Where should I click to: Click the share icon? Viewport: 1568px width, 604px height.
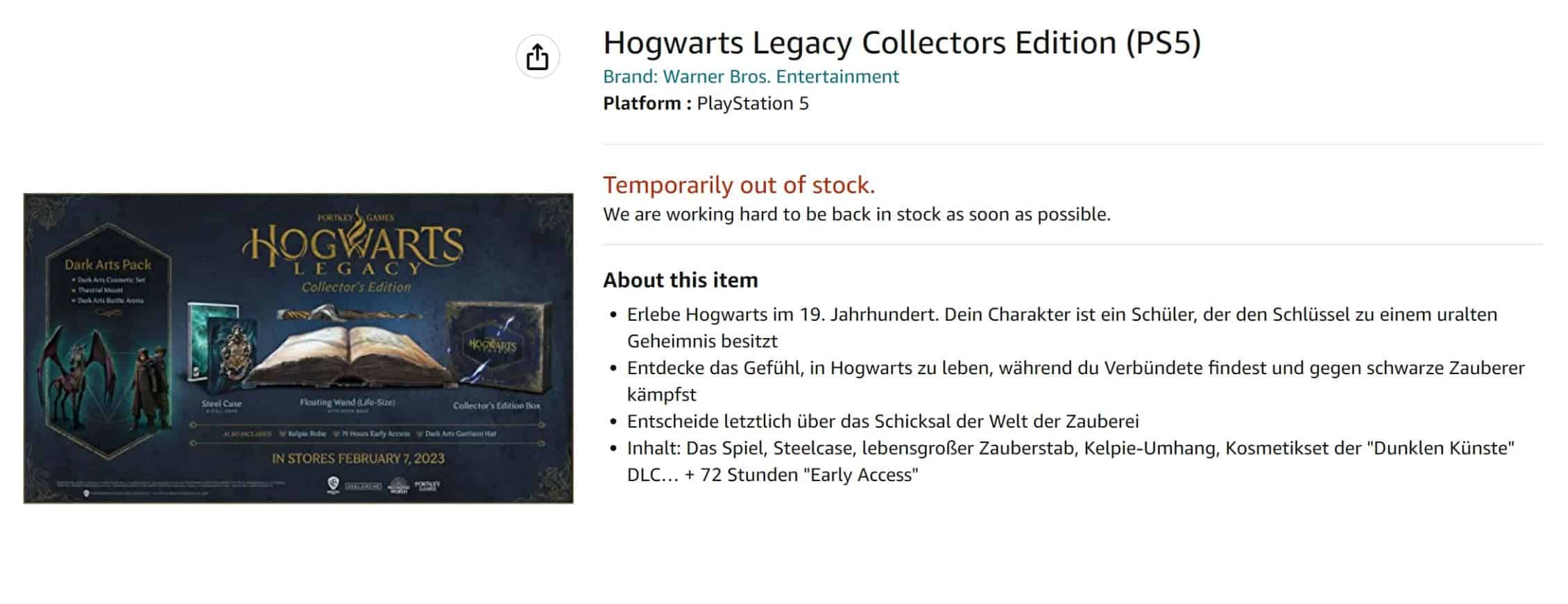pyautogui.click(x=539, y=55)
